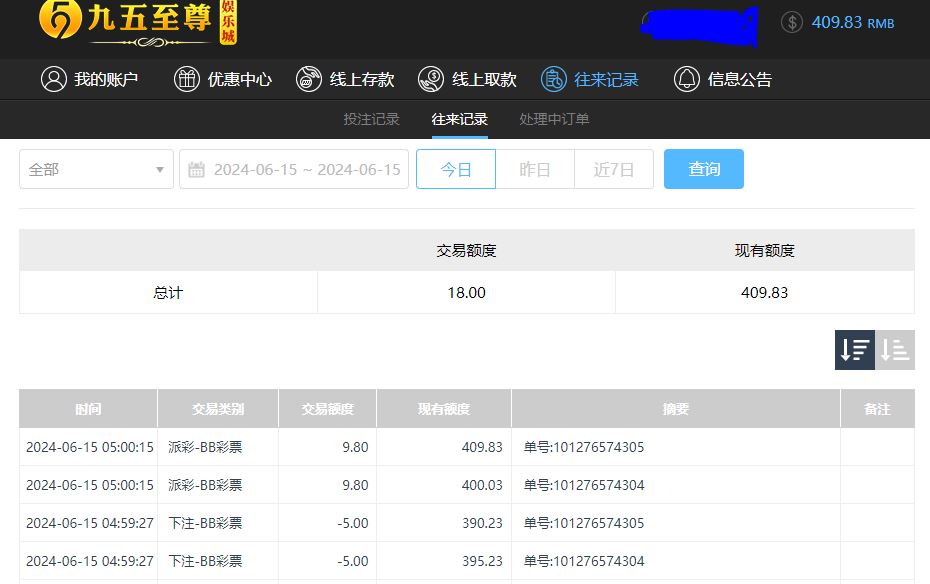Open the date range picker field
The height and width of the screenshot is (584, 930).
(306, 169)
